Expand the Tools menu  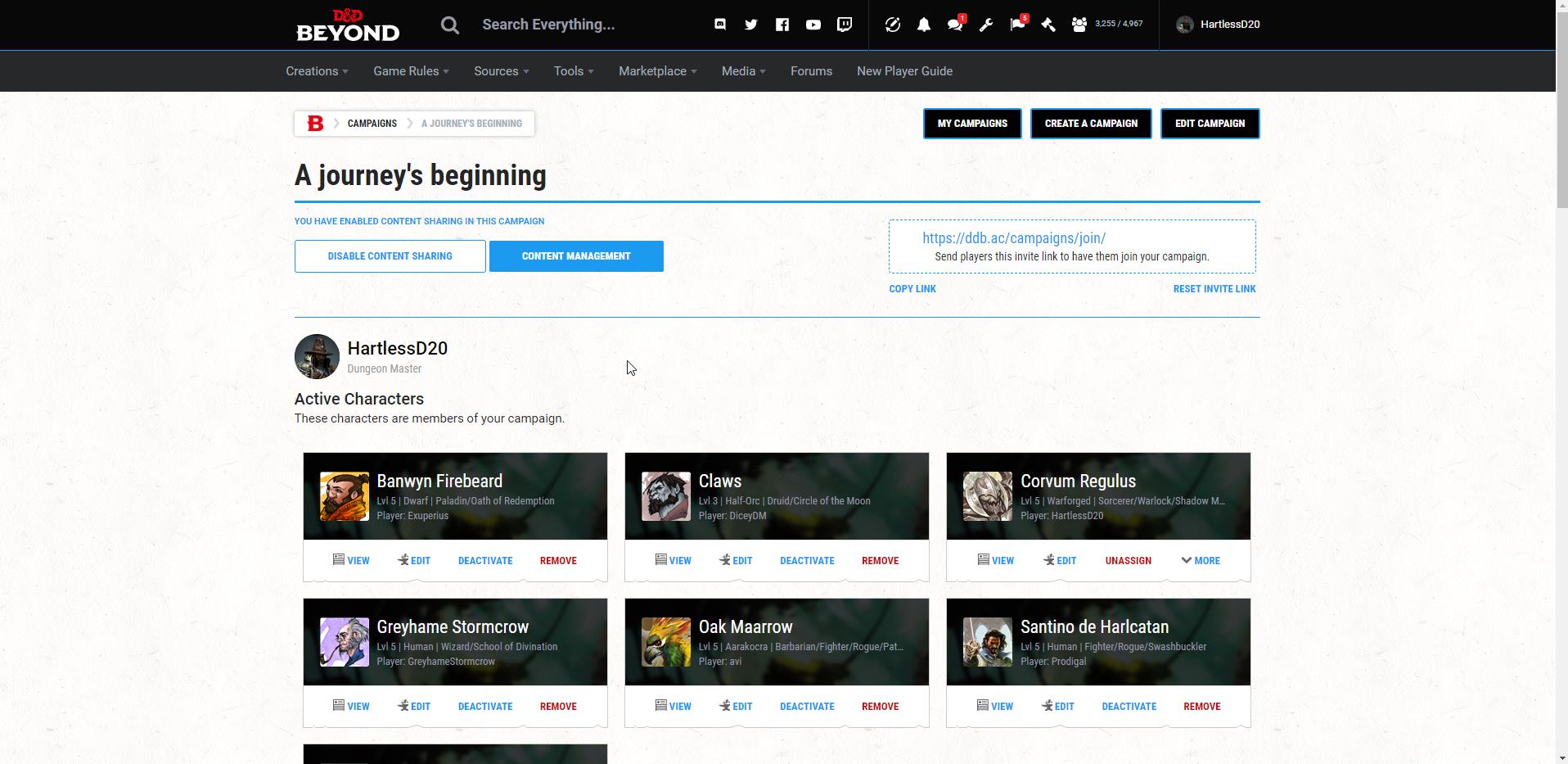574,71
